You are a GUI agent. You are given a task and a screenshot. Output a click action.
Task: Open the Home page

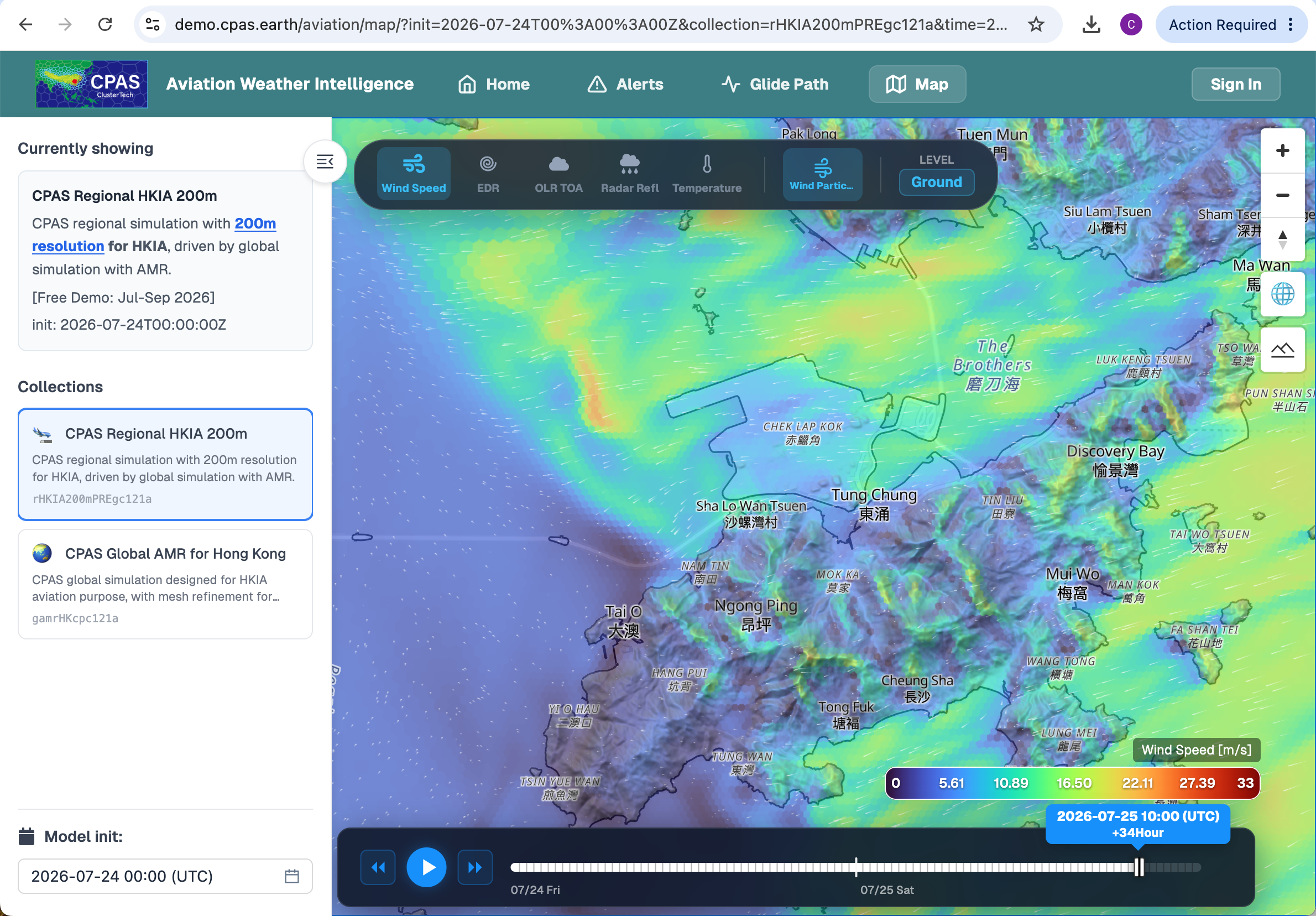[x=493, y=84]
